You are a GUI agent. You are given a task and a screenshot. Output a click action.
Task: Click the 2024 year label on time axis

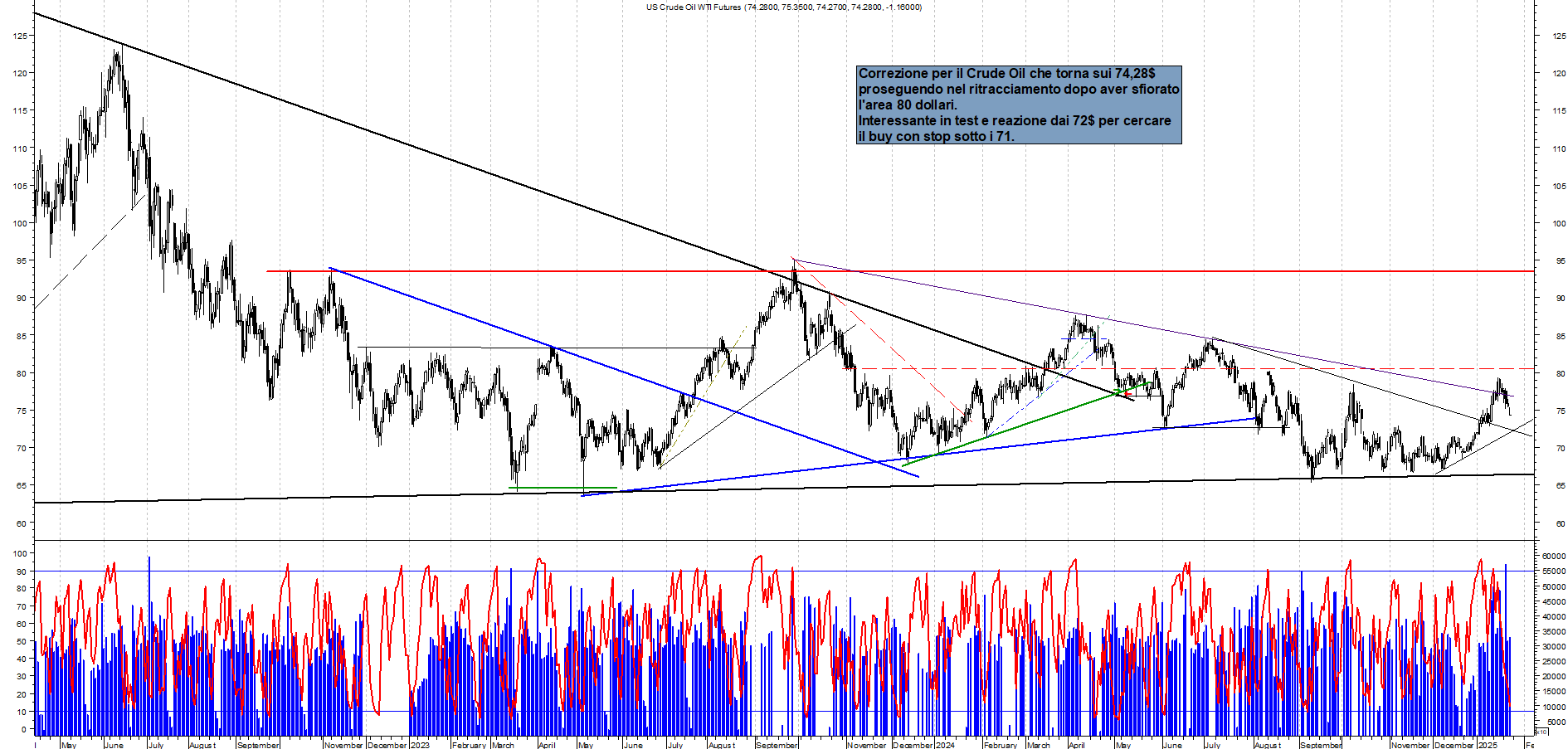(945, 745)
